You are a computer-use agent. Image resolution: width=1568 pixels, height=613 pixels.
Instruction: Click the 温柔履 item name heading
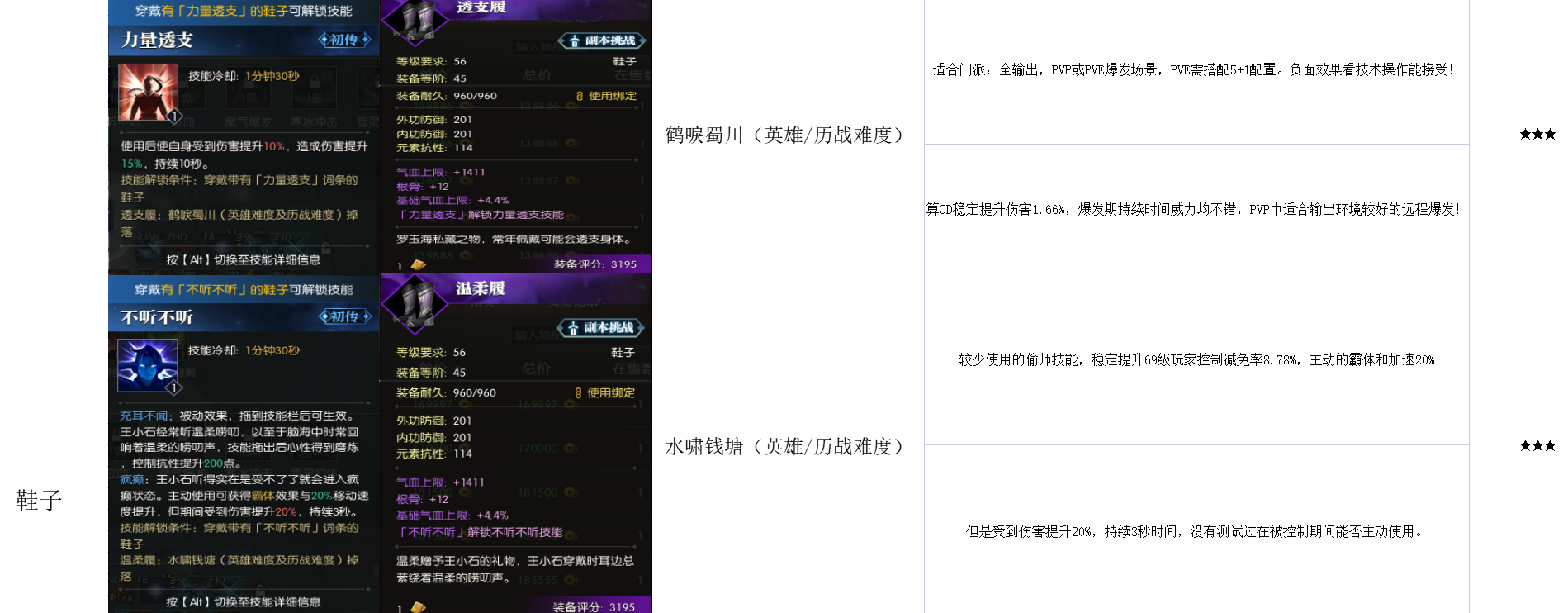(x=481, y=288)
